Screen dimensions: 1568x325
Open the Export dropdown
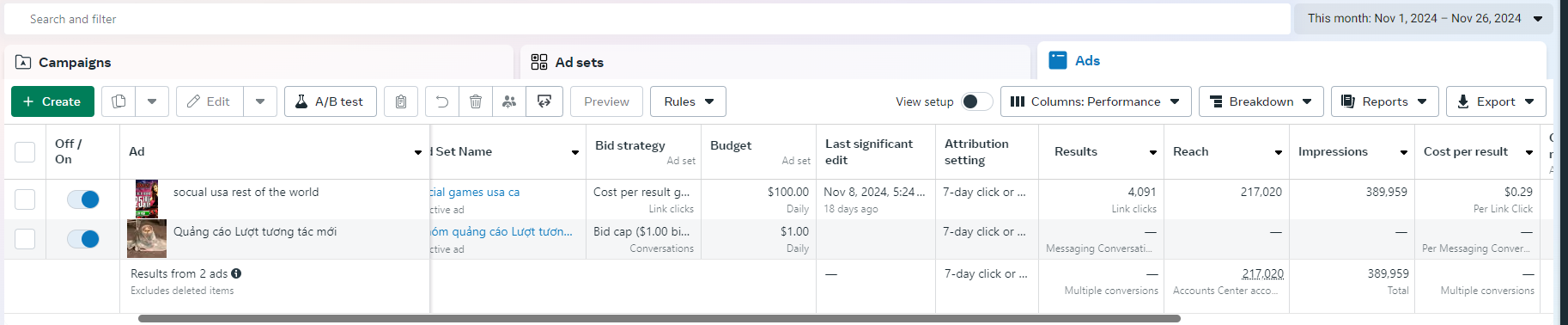[1496, 101]
